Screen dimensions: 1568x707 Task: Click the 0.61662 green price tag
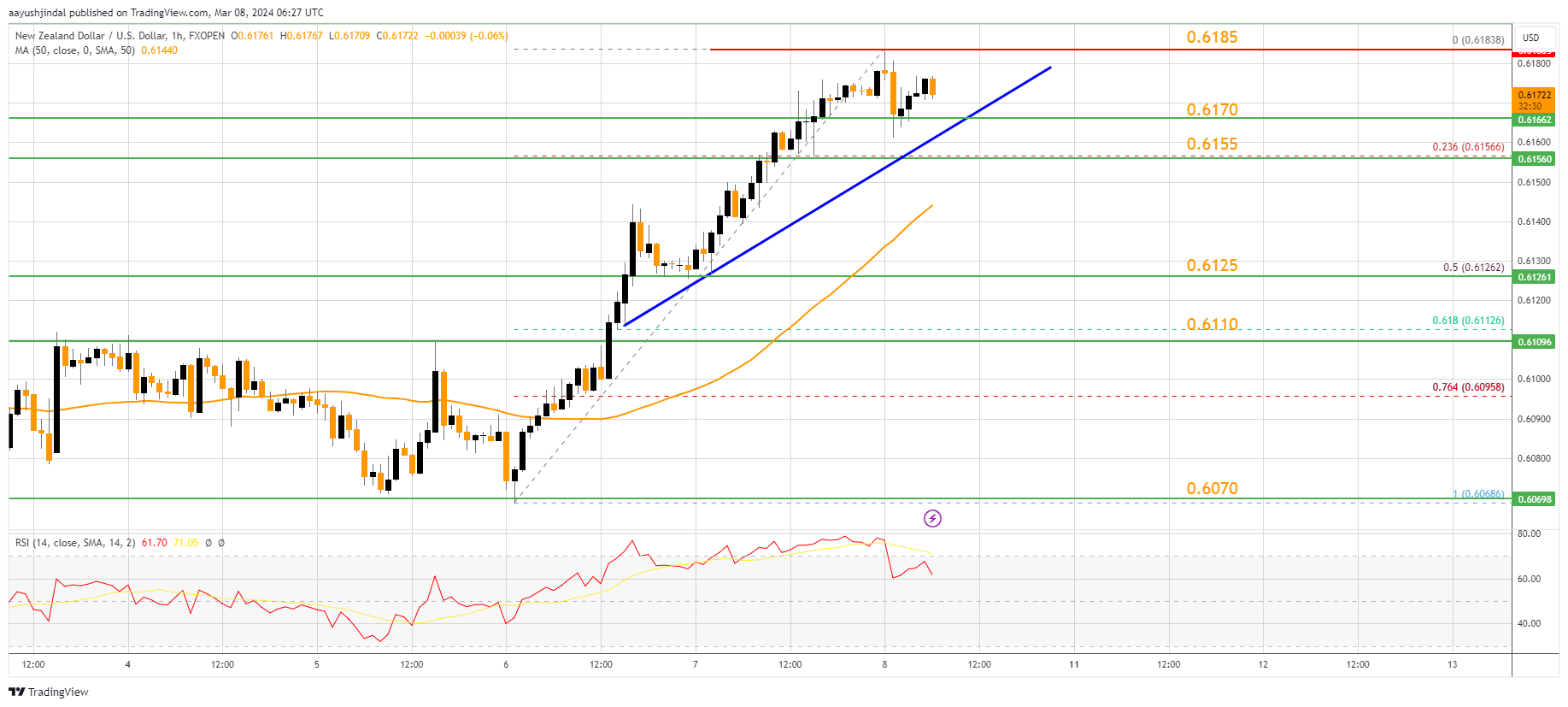click(x=1535, y=120)
